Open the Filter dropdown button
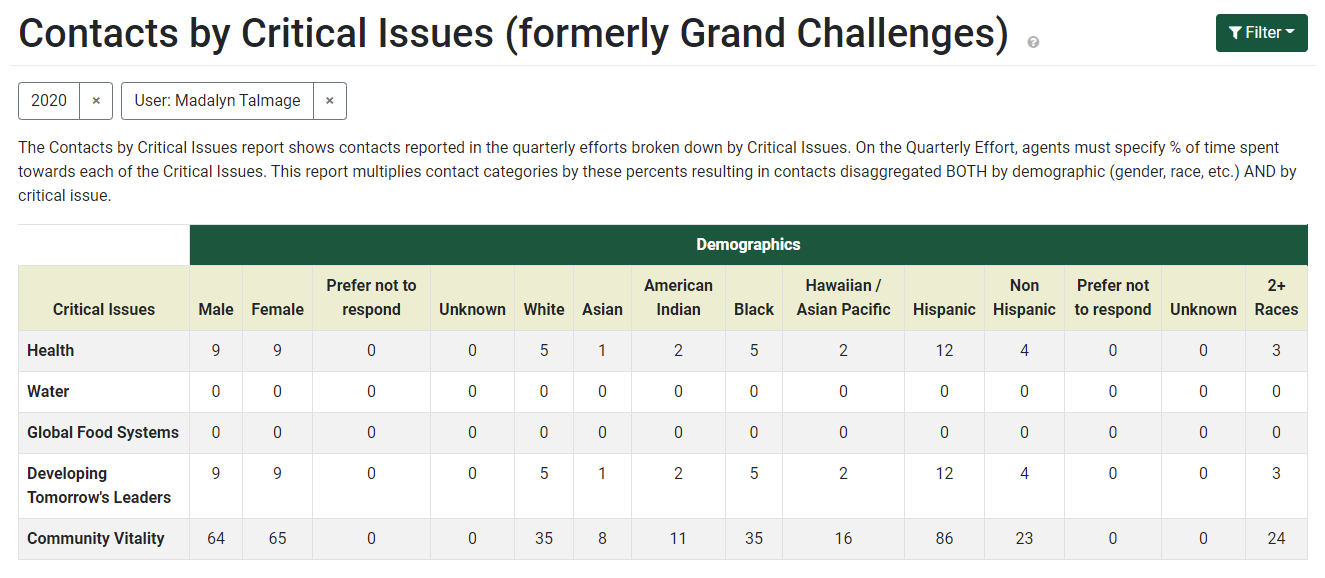This screenshot has height=578, width=1325. tap(1261, 33)
